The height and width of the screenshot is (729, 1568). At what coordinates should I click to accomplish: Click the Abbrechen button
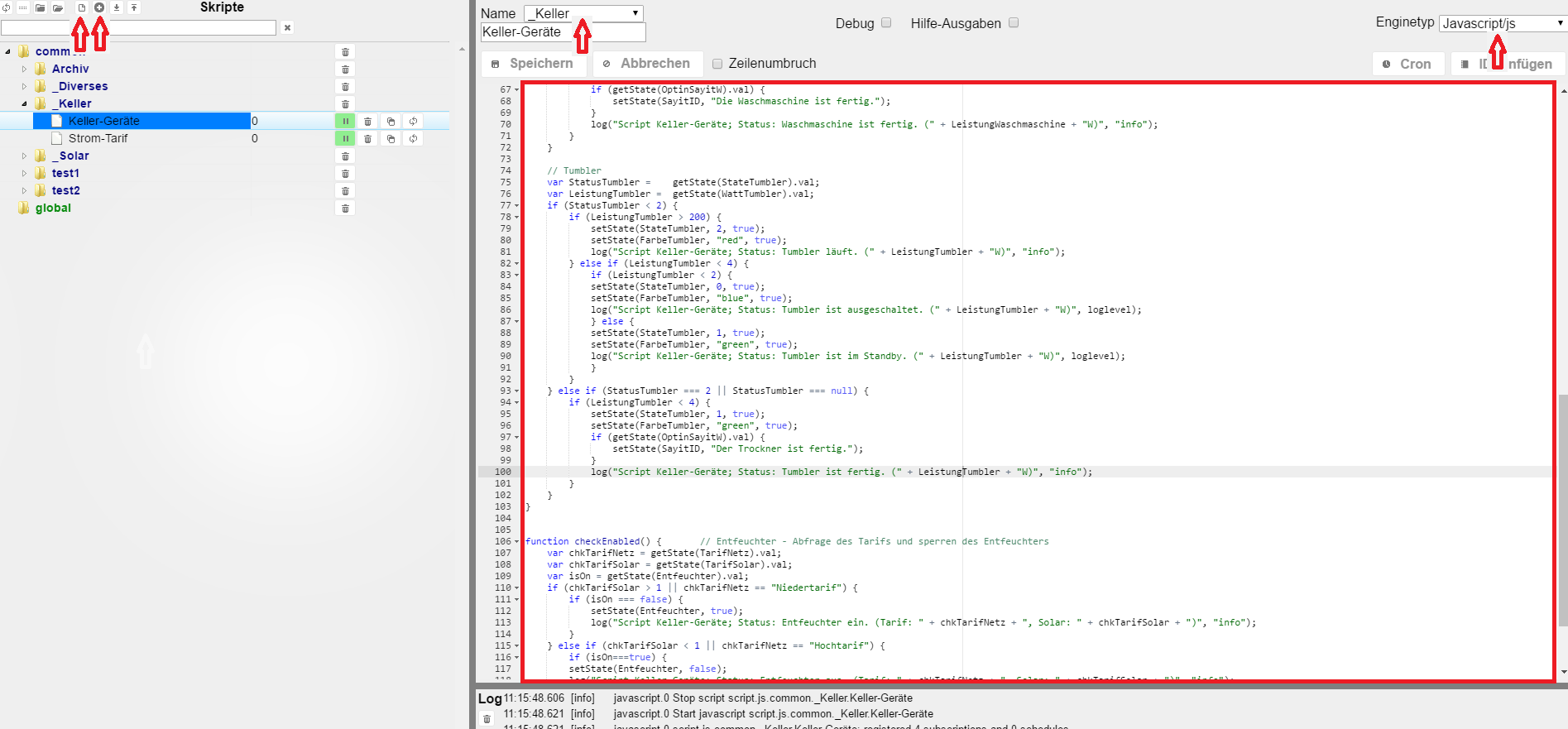647,64
